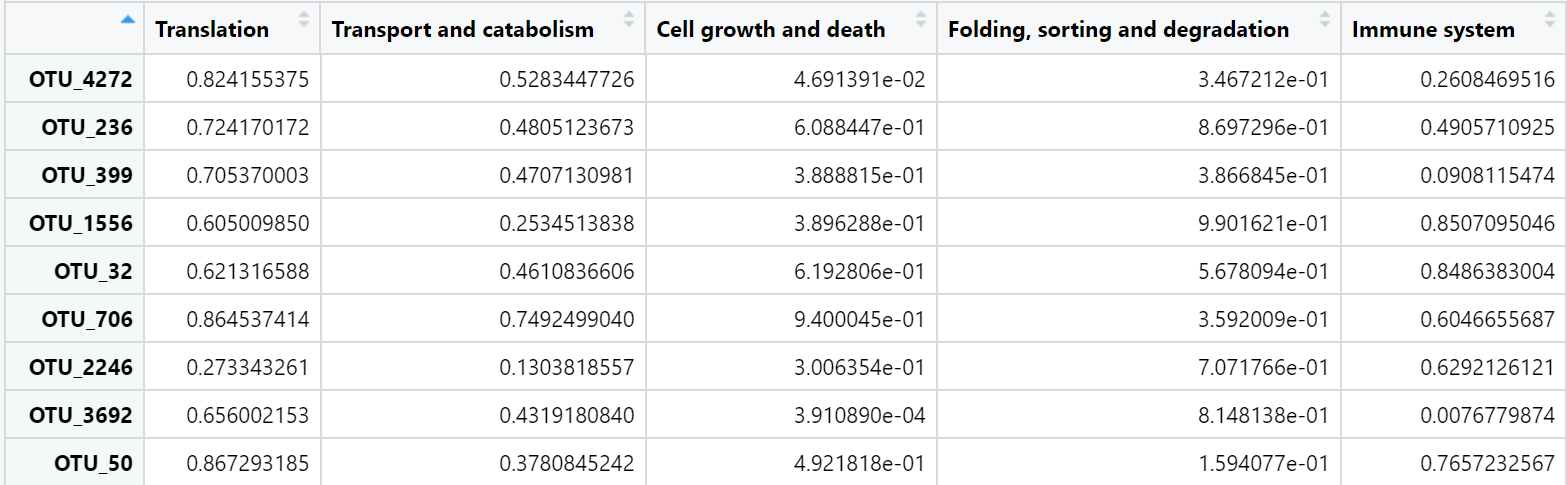Select row OTU_3692 label
1567x485 pixels.
pos(81,415)
